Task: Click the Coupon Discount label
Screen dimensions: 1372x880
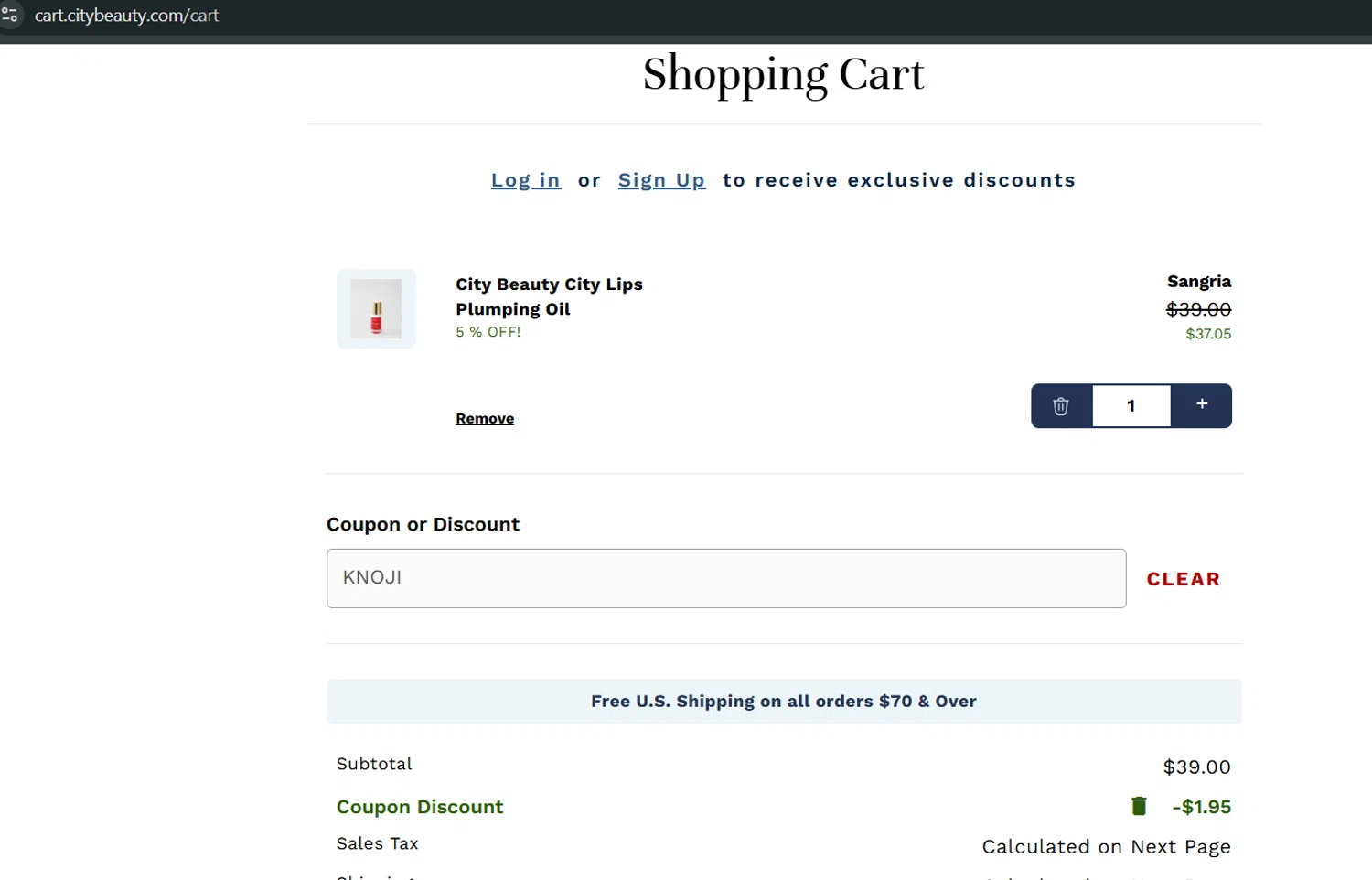Action: tap(420, 807)
